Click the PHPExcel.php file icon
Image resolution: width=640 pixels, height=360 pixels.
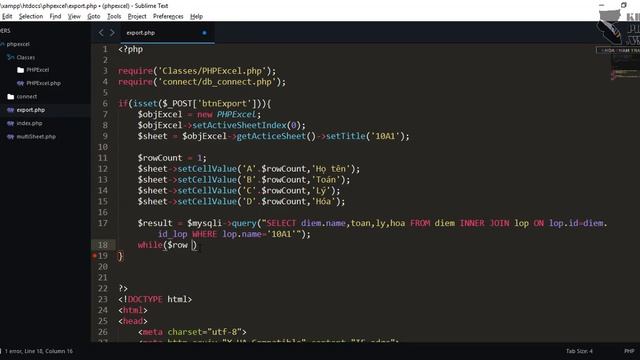(20, 83)
